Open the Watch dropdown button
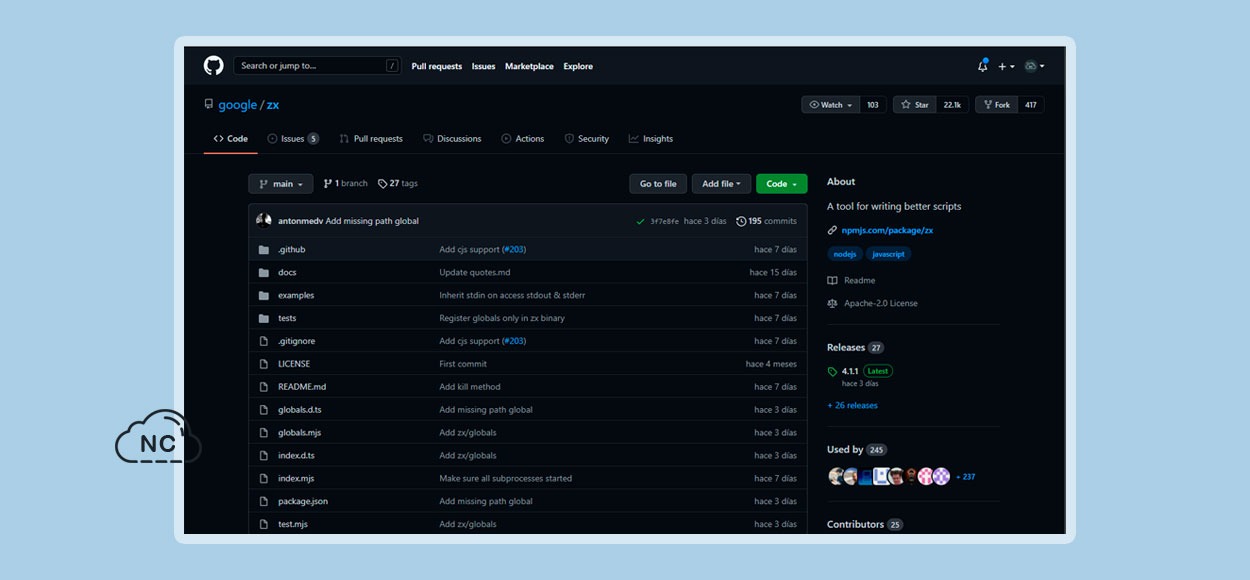Viewport: 1250px width, 580px height. (x=831, y=105)
